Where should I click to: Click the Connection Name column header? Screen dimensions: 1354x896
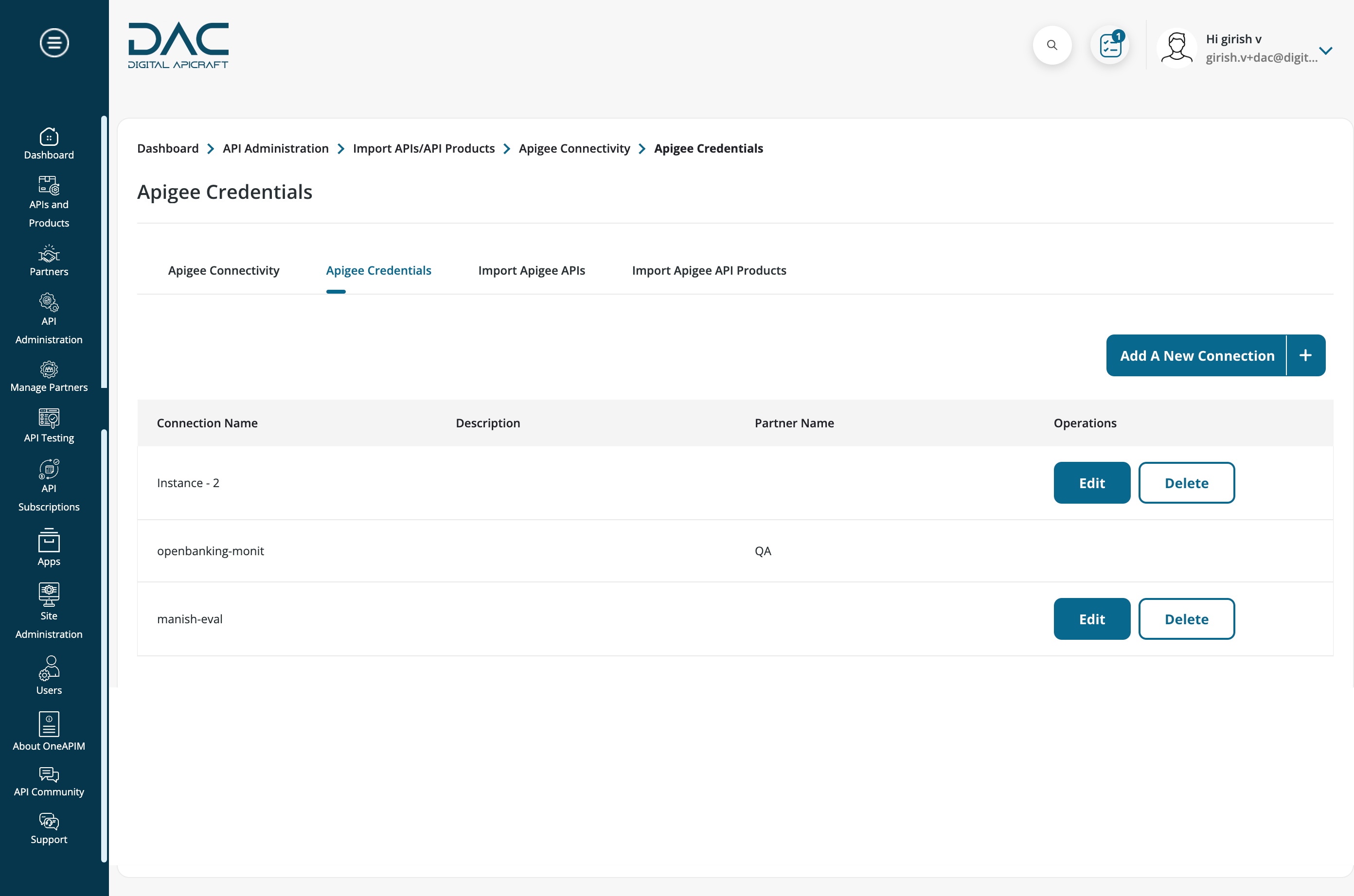[207, 423]
